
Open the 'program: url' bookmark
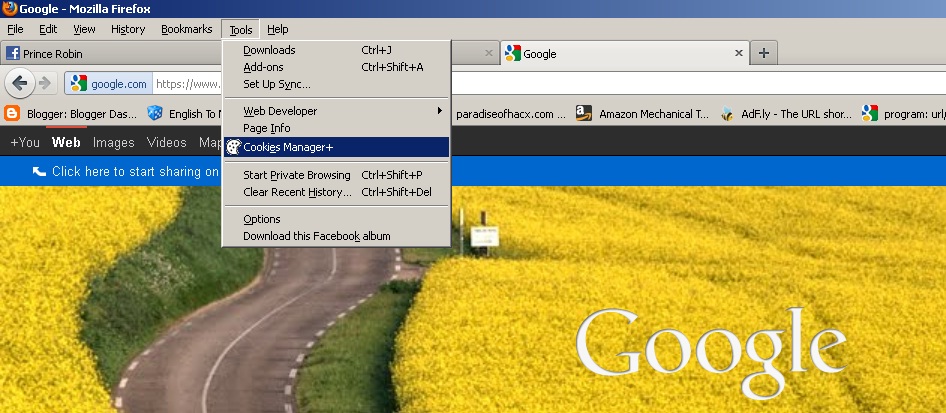[903, 113]
